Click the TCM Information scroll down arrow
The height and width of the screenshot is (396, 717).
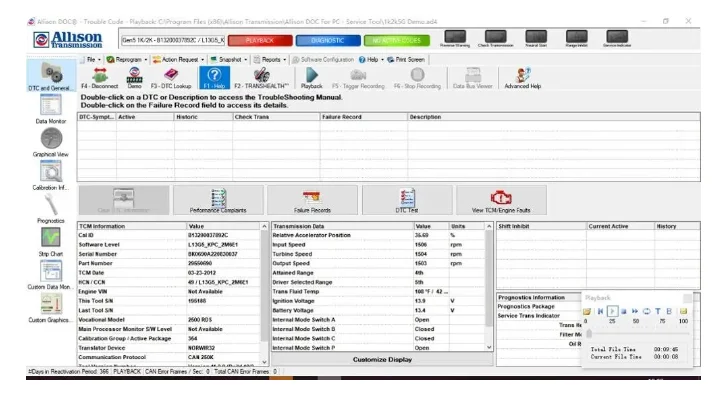[264, 362]
